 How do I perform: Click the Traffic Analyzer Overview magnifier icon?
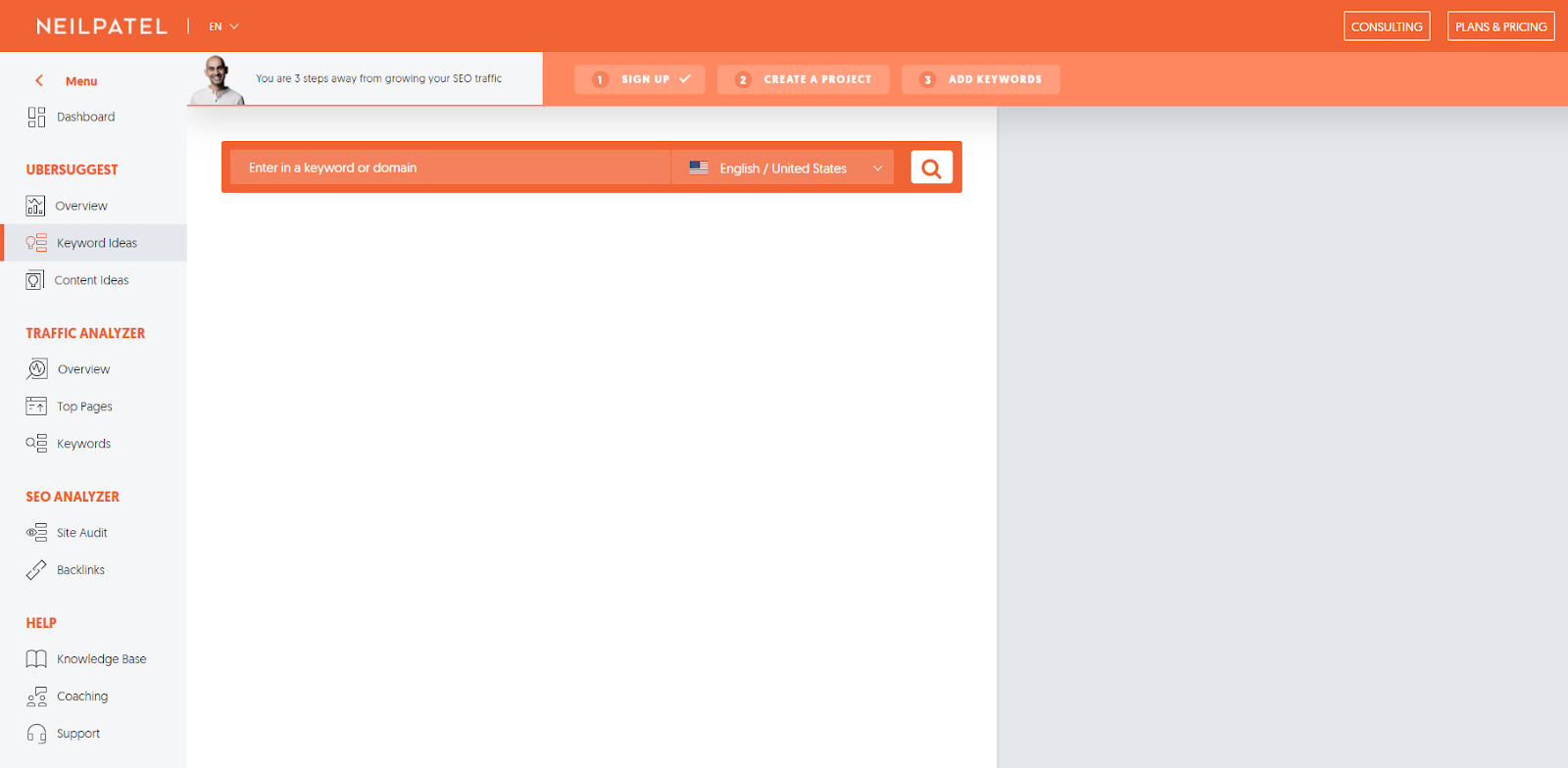[36, 369]
